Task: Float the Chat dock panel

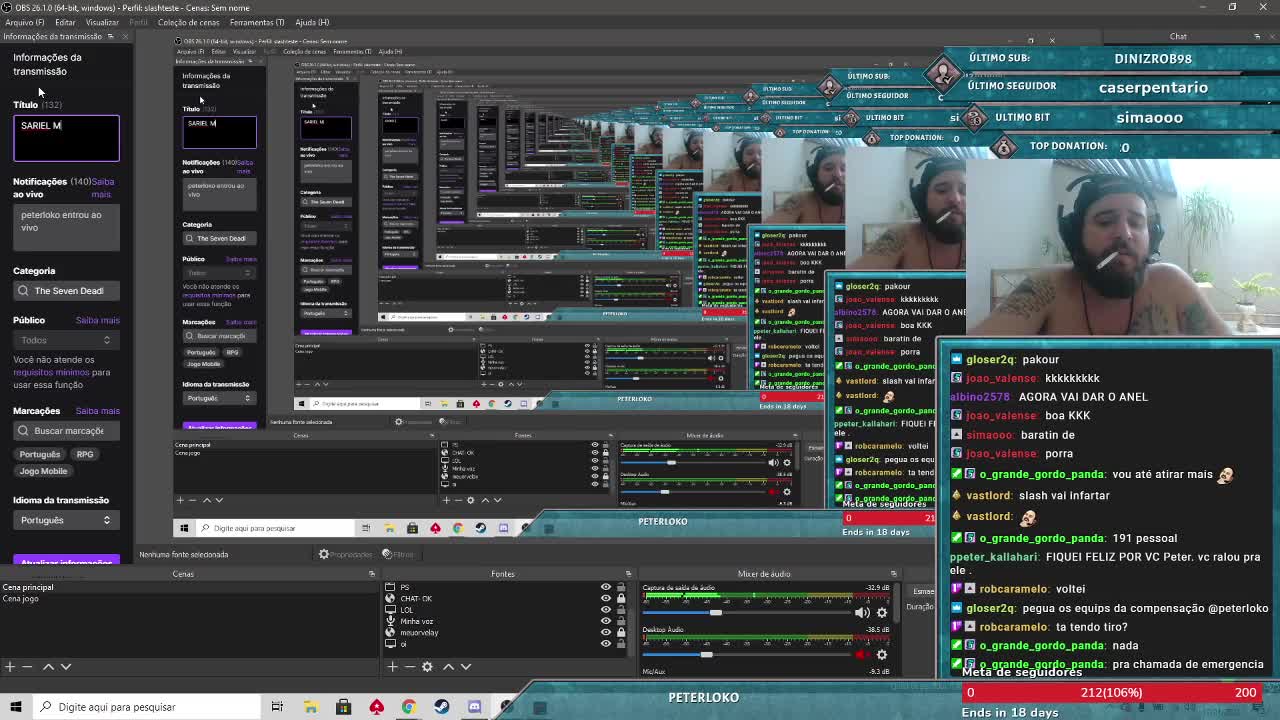Action: [x=1257, y=36]
